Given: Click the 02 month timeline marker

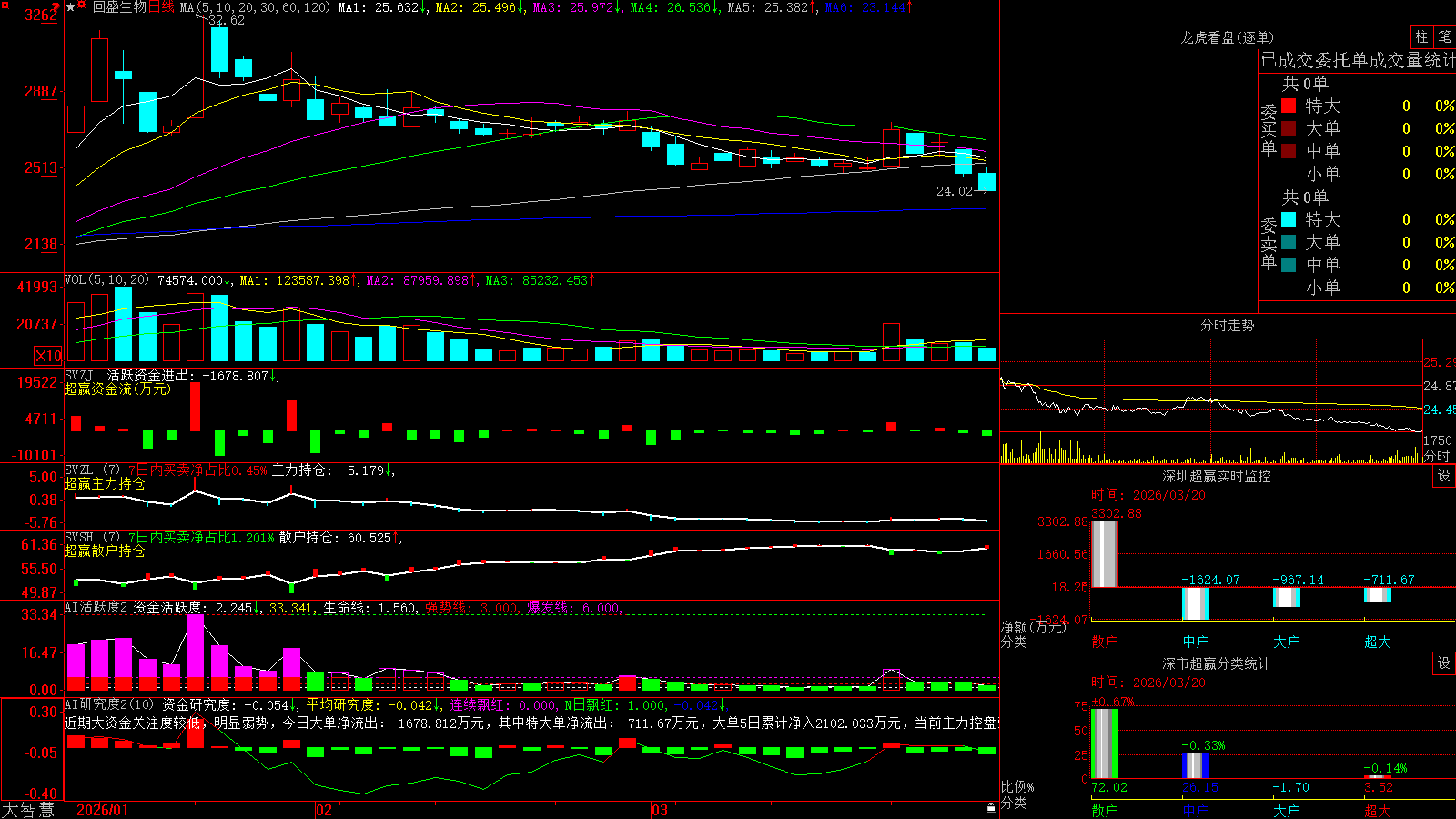Looking at the screenshot, I should click(x=324, y=810).
